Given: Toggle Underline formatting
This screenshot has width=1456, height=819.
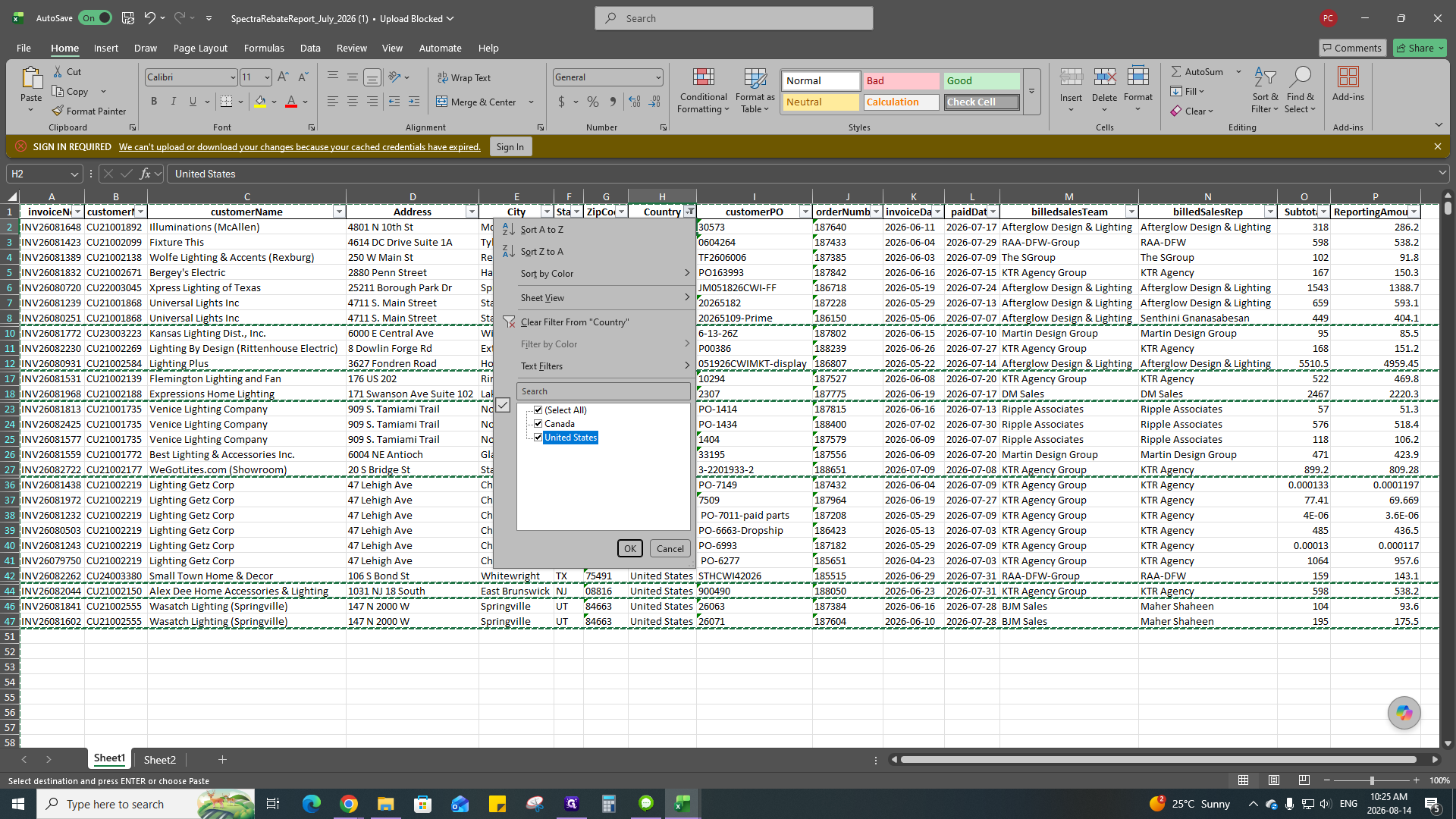Looking at the screenshot, I should (193, 102).
